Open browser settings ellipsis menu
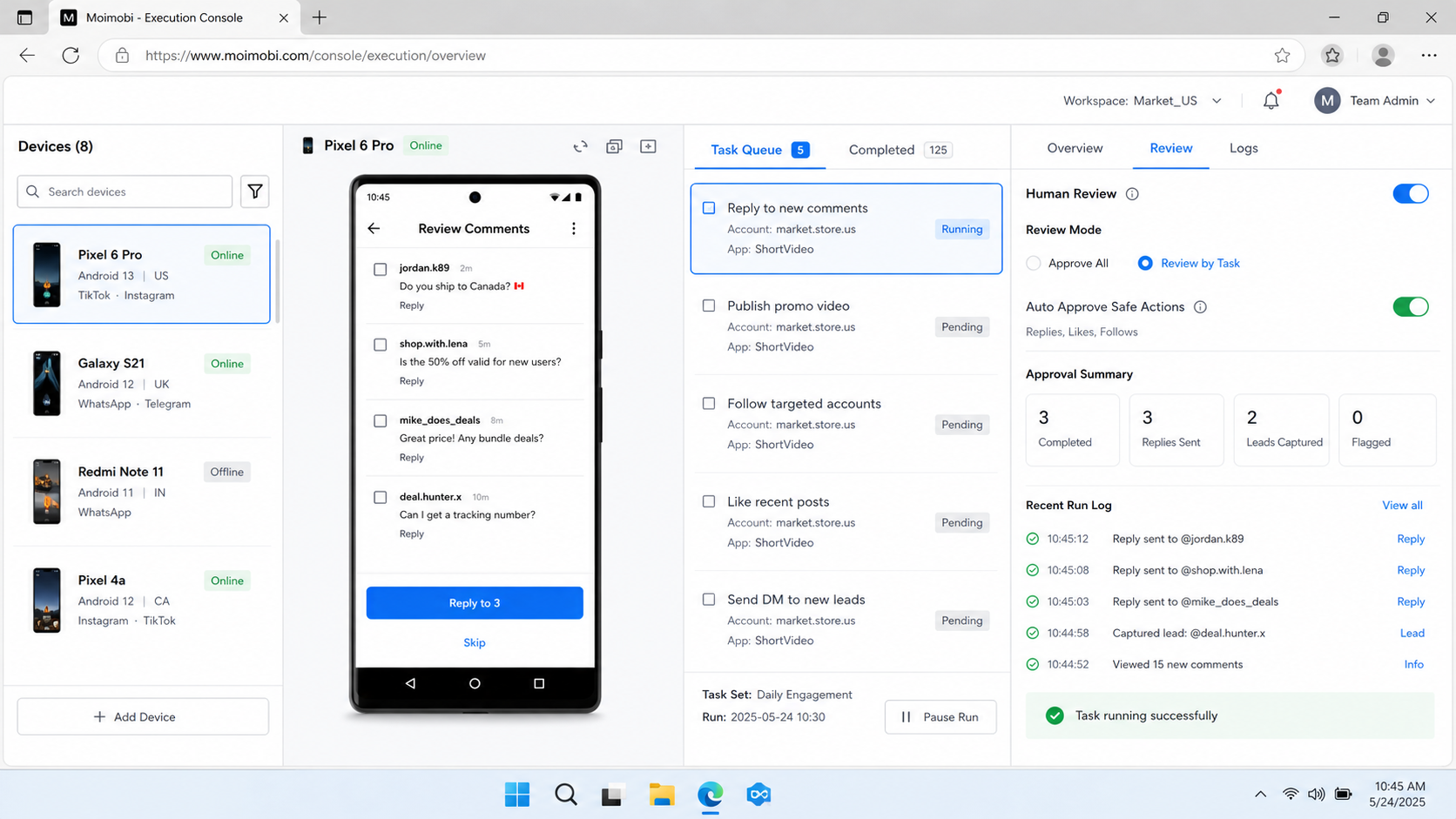The height and width of the screenshot is (819, 1456). (1429, 56)
